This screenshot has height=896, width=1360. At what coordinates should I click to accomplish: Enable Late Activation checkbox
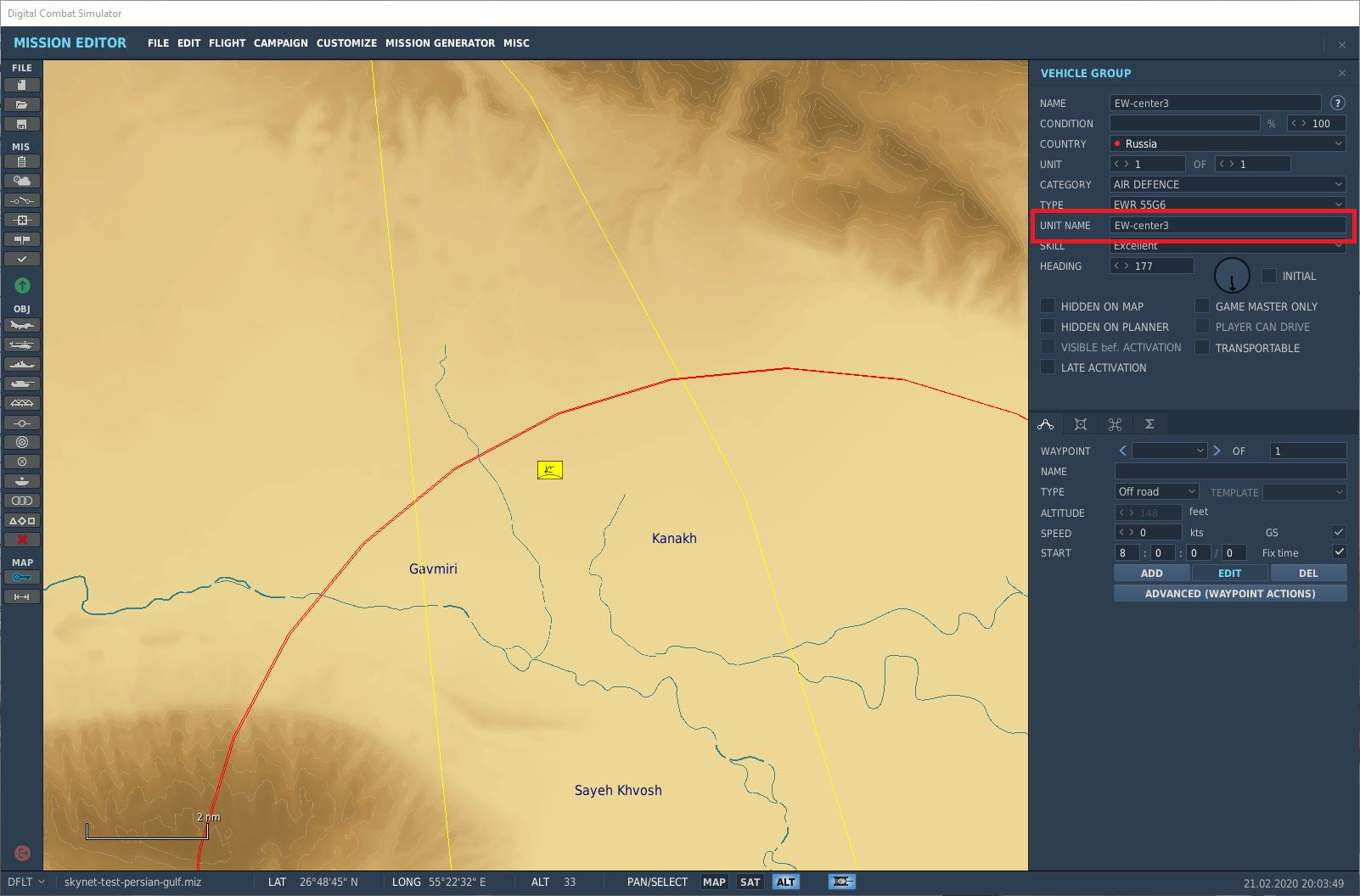pyautogui.click(x=1048, y=367)
